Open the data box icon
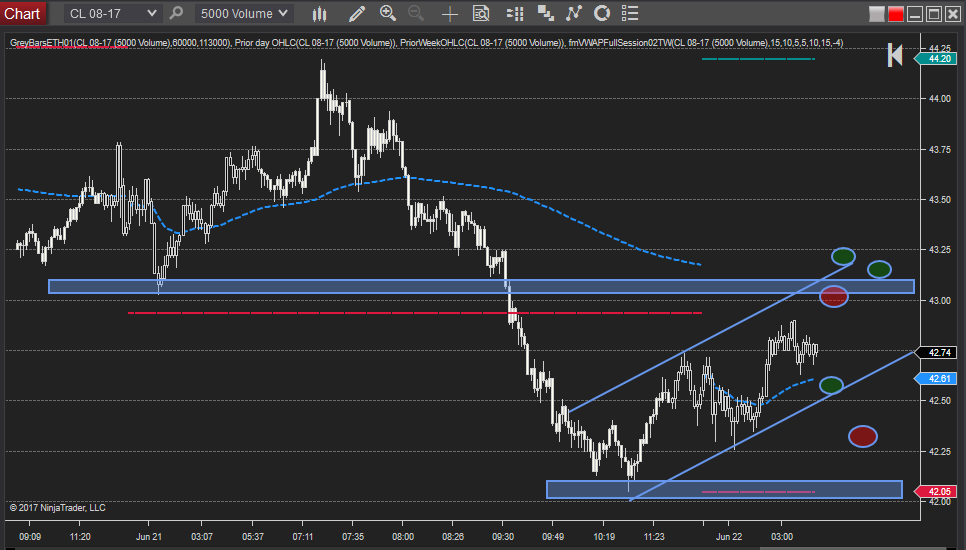The image size is (966, 550). (481, 14)
